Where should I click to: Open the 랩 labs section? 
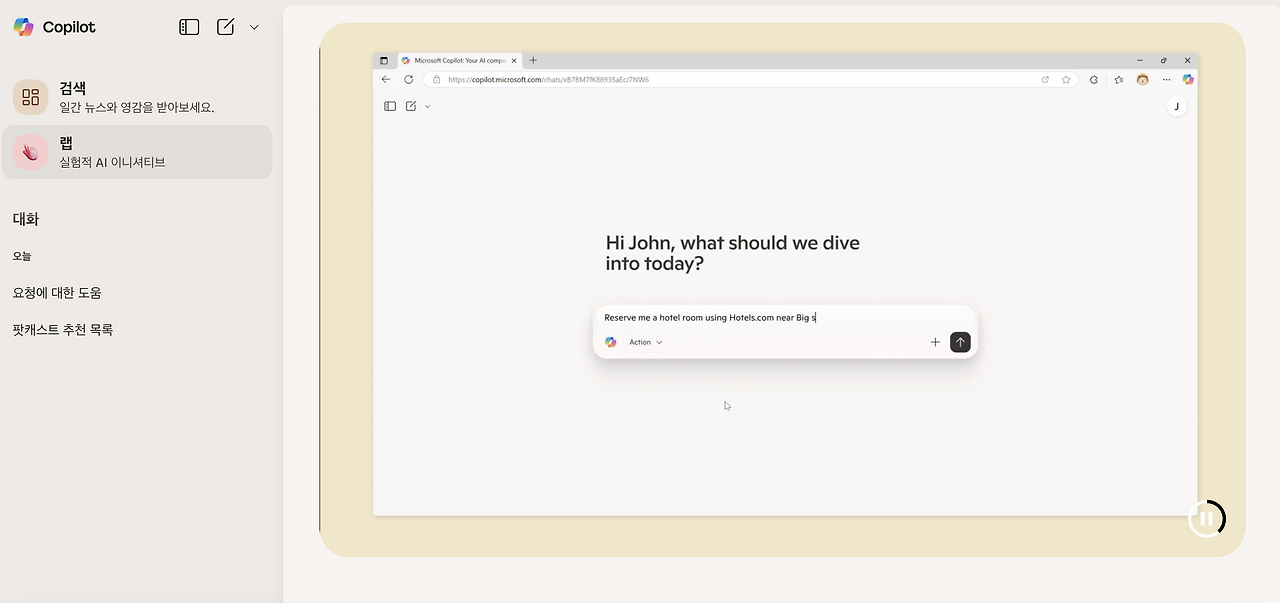(x=136, y=152)
